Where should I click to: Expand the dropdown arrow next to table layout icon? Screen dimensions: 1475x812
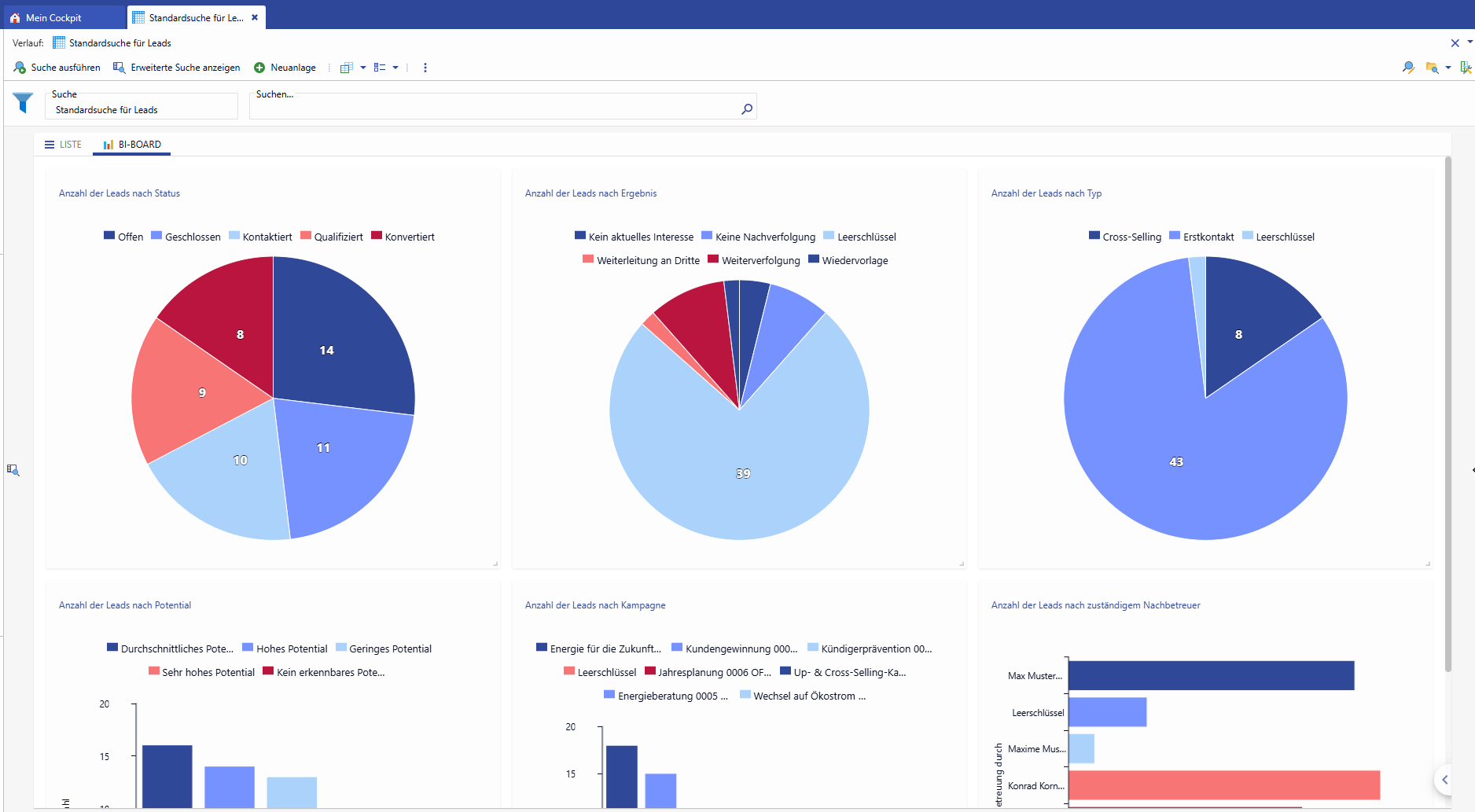click(363, 68)
